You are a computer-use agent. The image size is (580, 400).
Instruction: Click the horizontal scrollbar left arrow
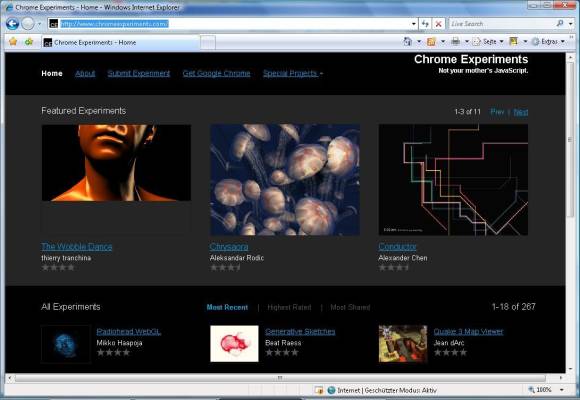click(x=10, y=378)
